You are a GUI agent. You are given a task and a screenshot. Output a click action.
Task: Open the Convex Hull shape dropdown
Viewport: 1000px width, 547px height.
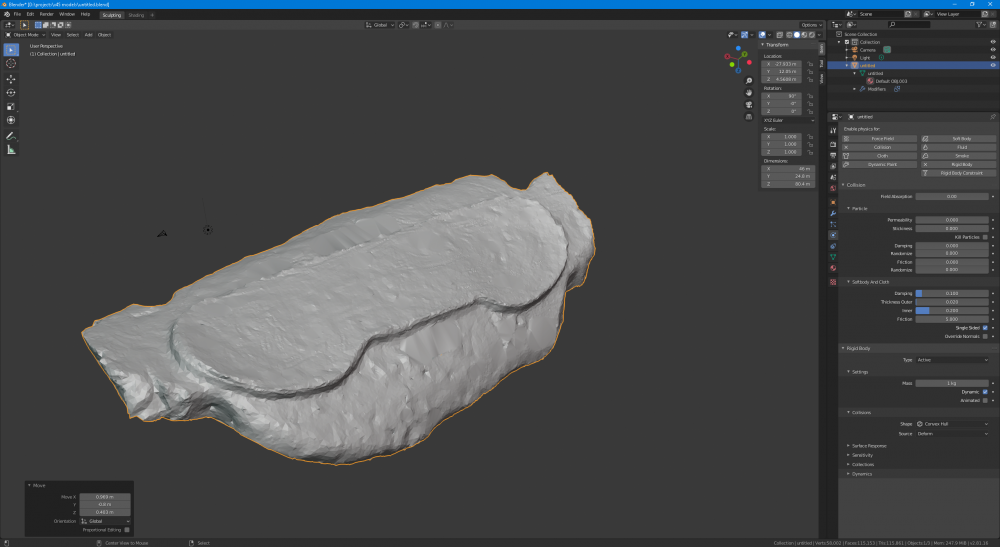(952, 424)
